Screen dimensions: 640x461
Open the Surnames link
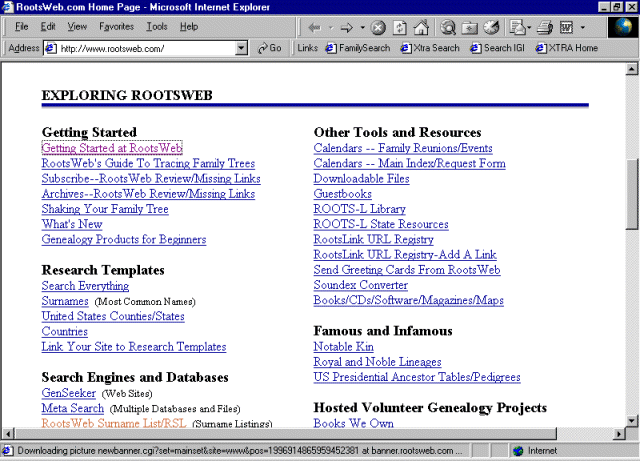click(x=65, y=301)
